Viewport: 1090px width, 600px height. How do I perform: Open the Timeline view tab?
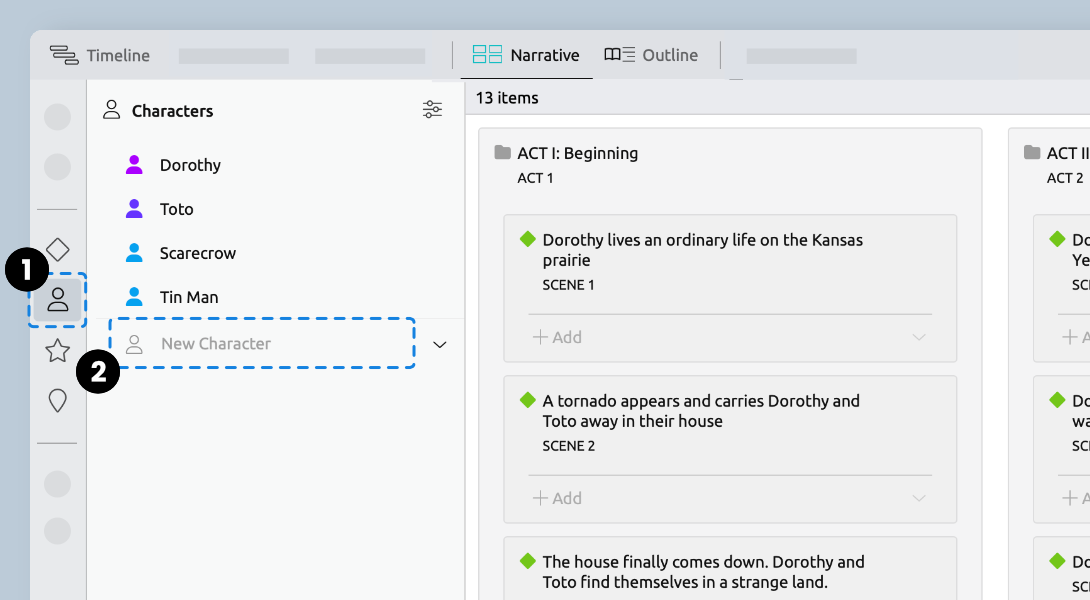click(99, 55)
